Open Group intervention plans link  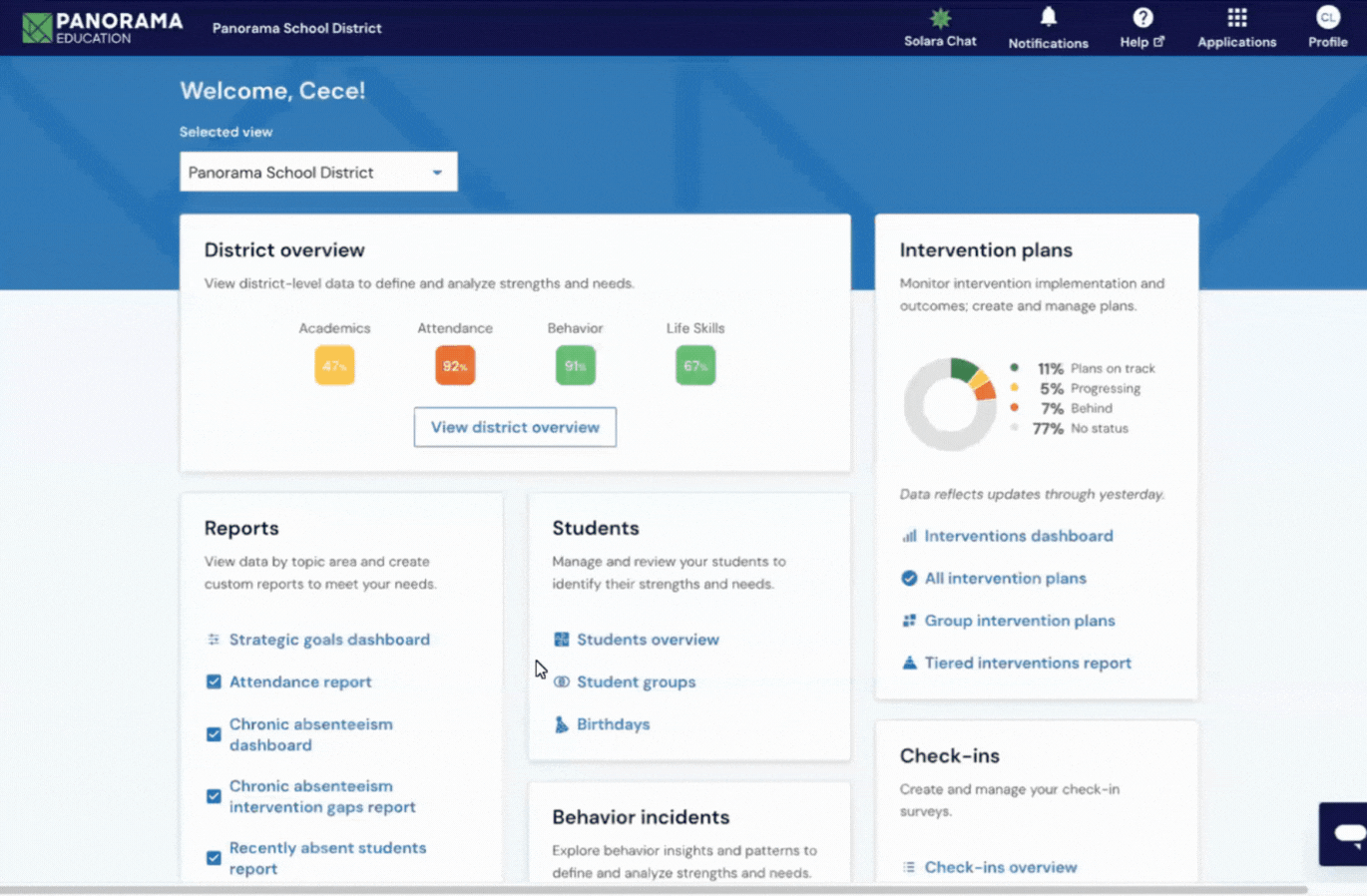(1020, 621)
